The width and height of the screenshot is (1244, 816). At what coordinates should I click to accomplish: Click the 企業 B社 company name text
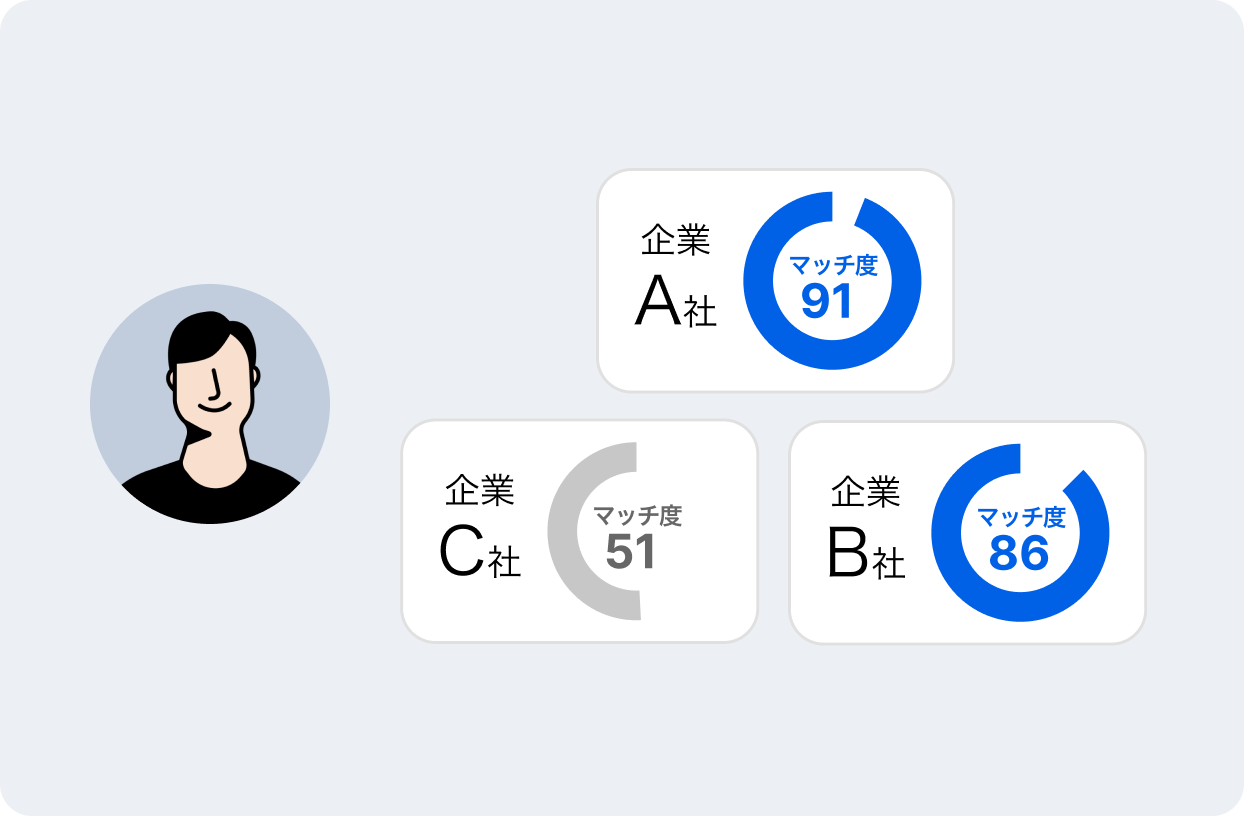pos(866,529)
